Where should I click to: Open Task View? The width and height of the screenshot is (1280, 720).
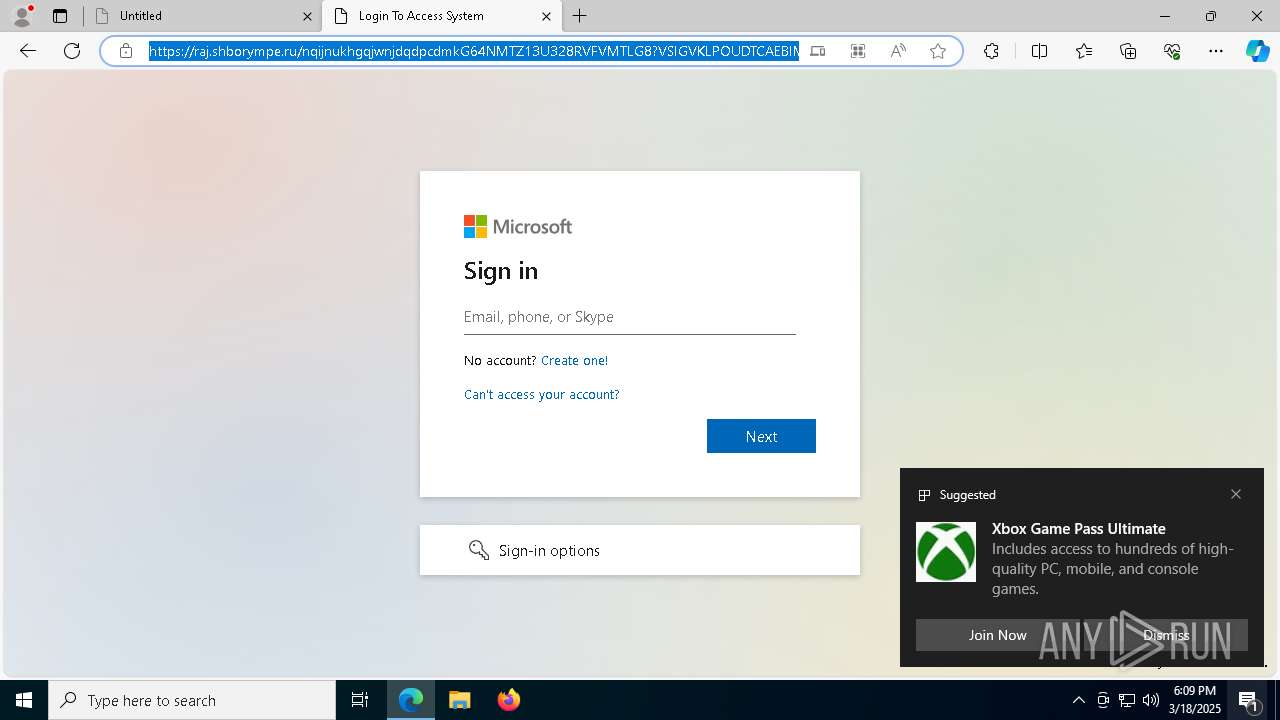360,700
